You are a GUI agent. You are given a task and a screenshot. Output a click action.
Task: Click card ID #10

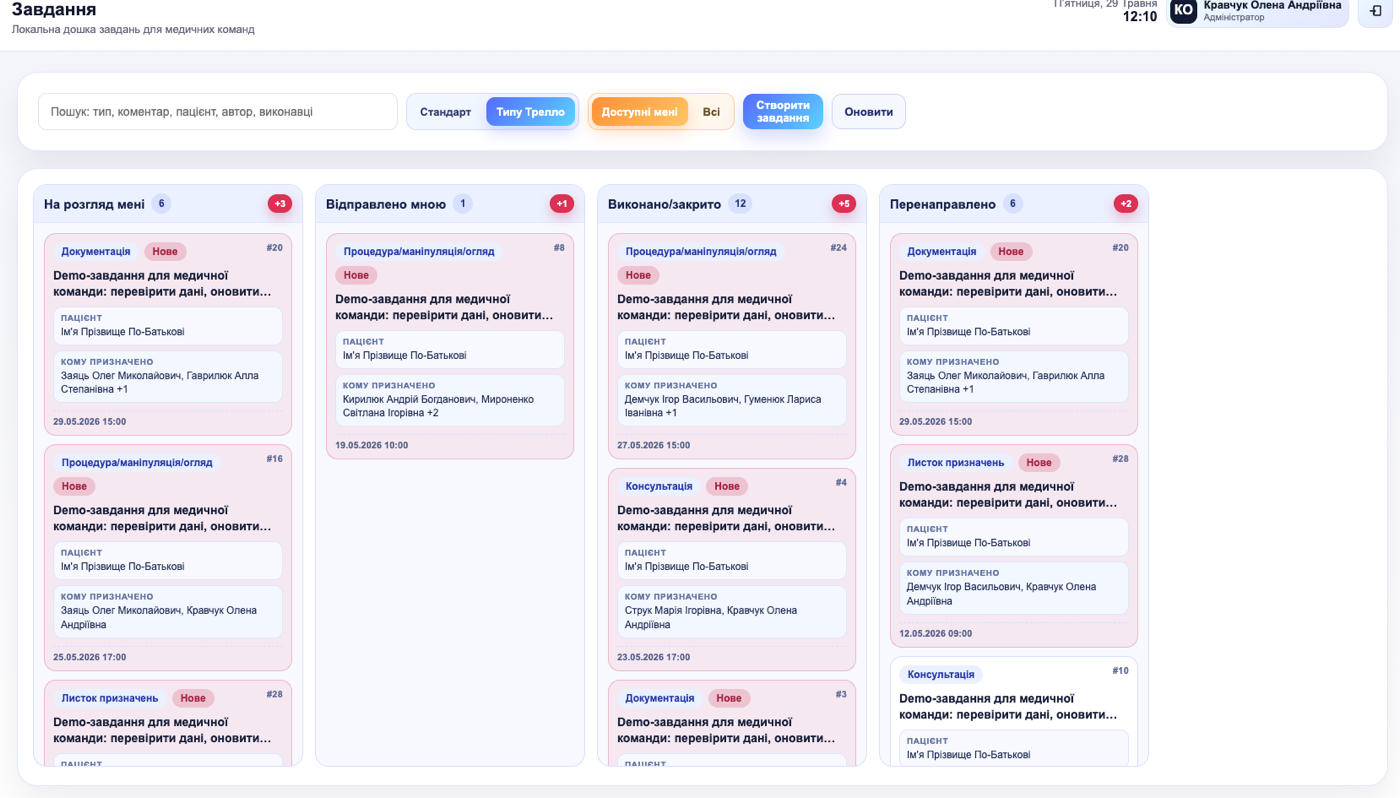(x=1120, y=671)
